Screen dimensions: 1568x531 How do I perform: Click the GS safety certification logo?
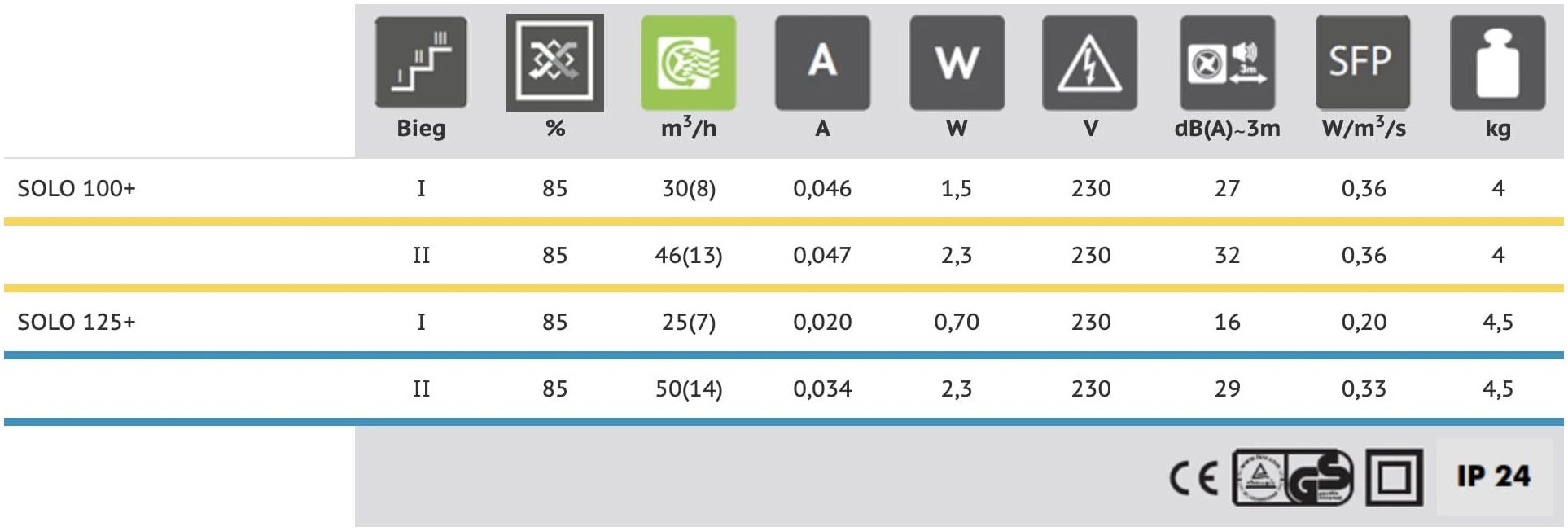(1293, 478)
